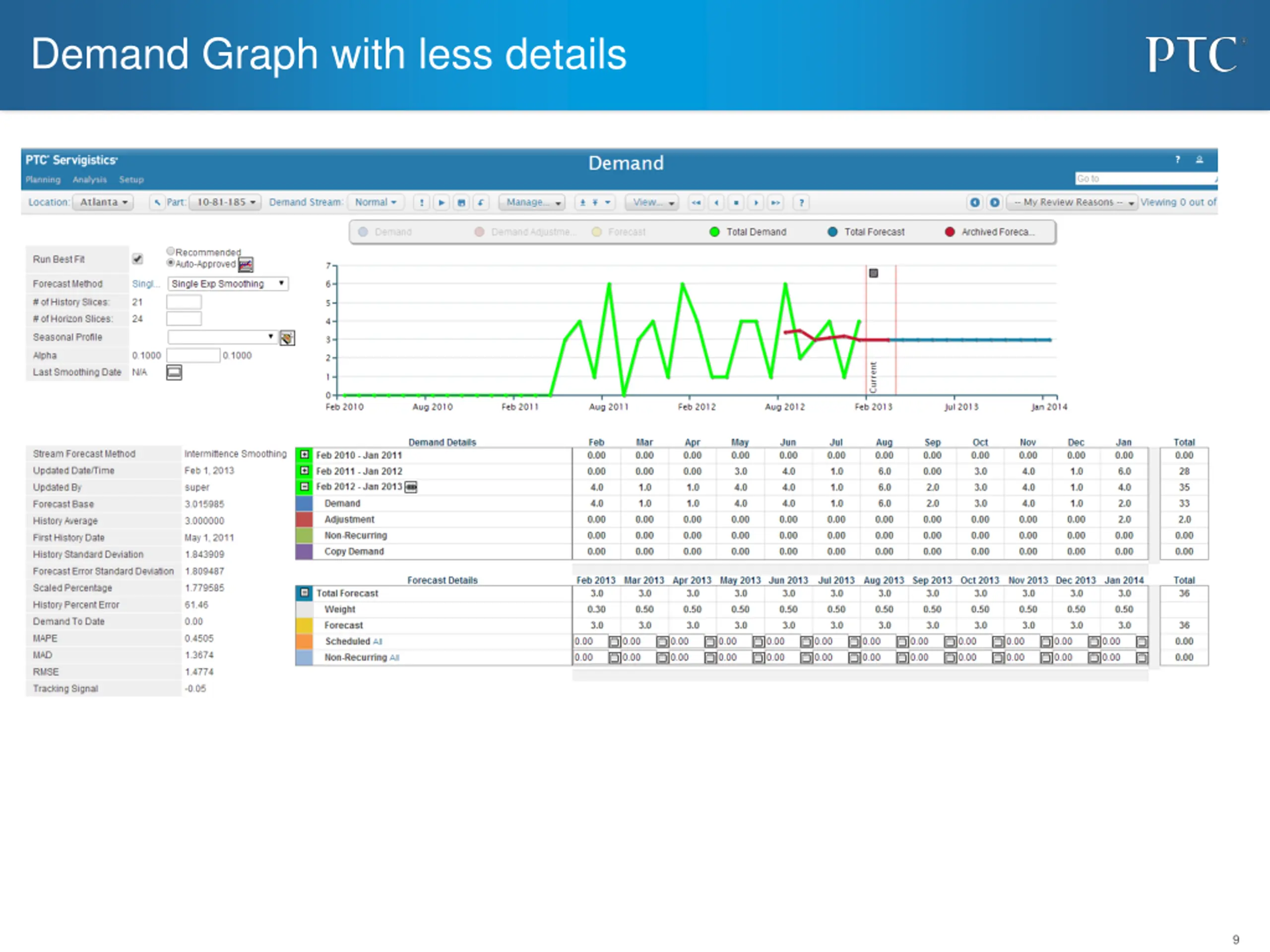The width and height of the screenshot is (1270, 952).
Task: Click the orange Scheduled row color swatch
Action: click(x=304, y=642)
